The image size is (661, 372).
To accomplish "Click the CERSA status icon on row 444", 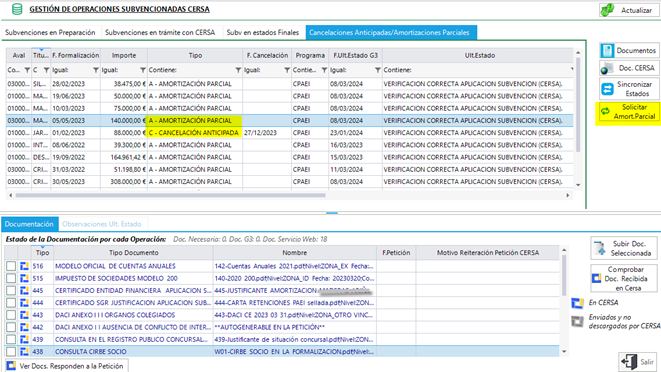I will 24,303.
